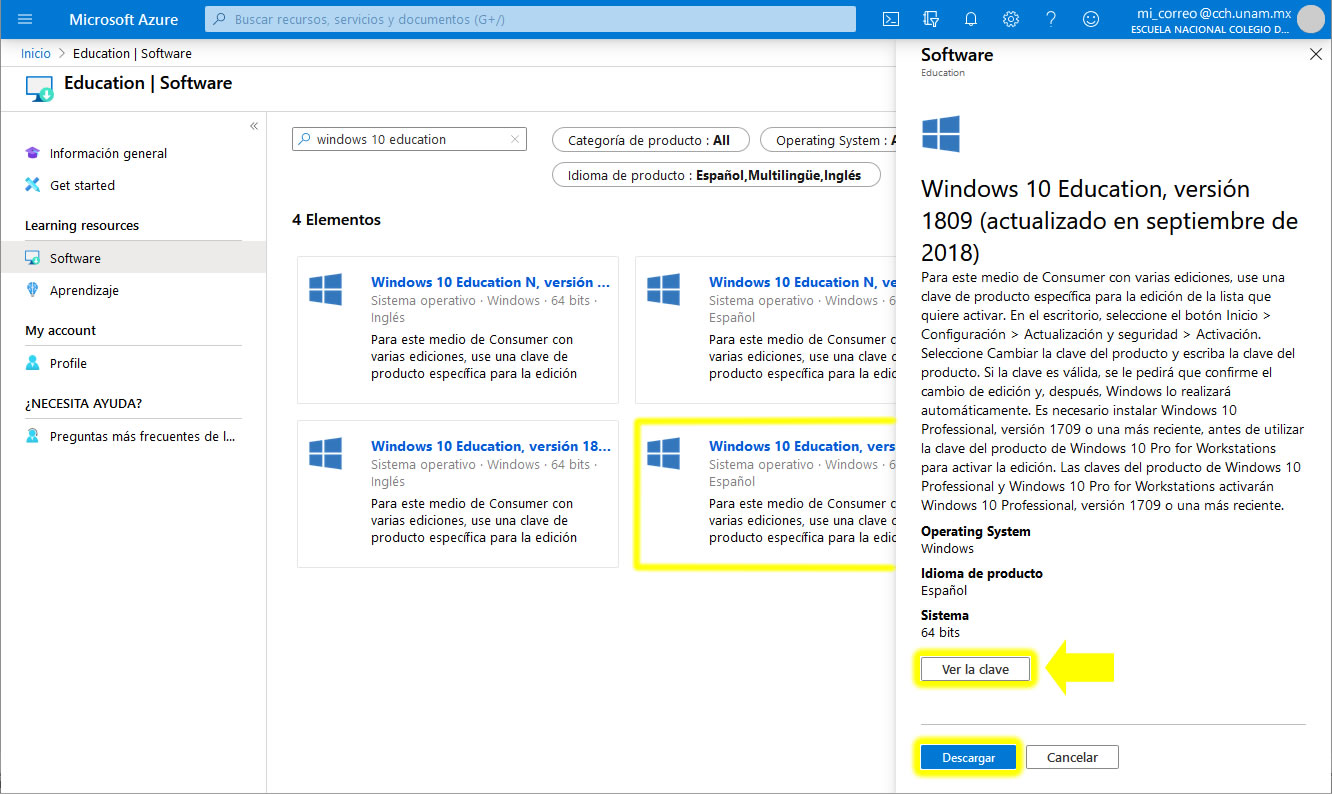Click the Education | Software breadcrumb

click(x=132, y=53)
